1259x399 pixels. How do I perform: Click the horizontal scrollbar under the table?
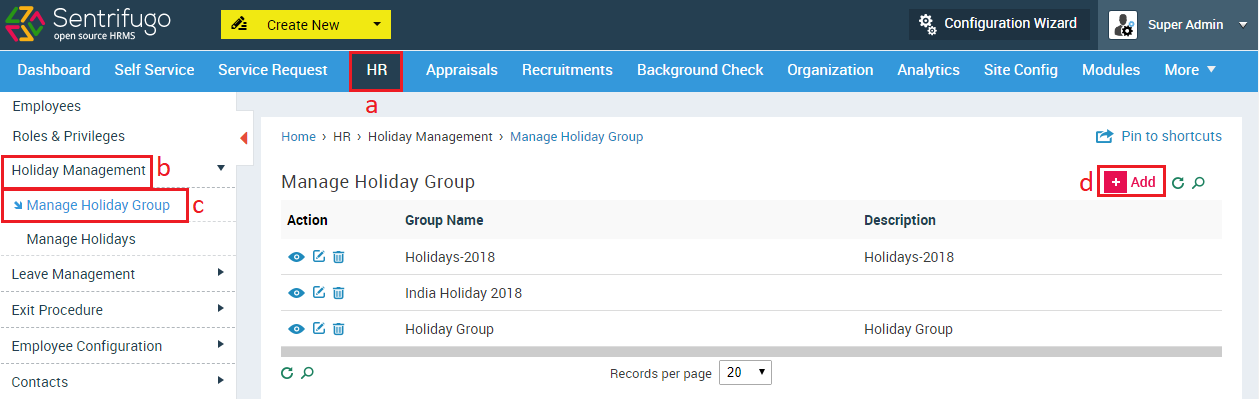pyautogui.click(x=751, y=352)
